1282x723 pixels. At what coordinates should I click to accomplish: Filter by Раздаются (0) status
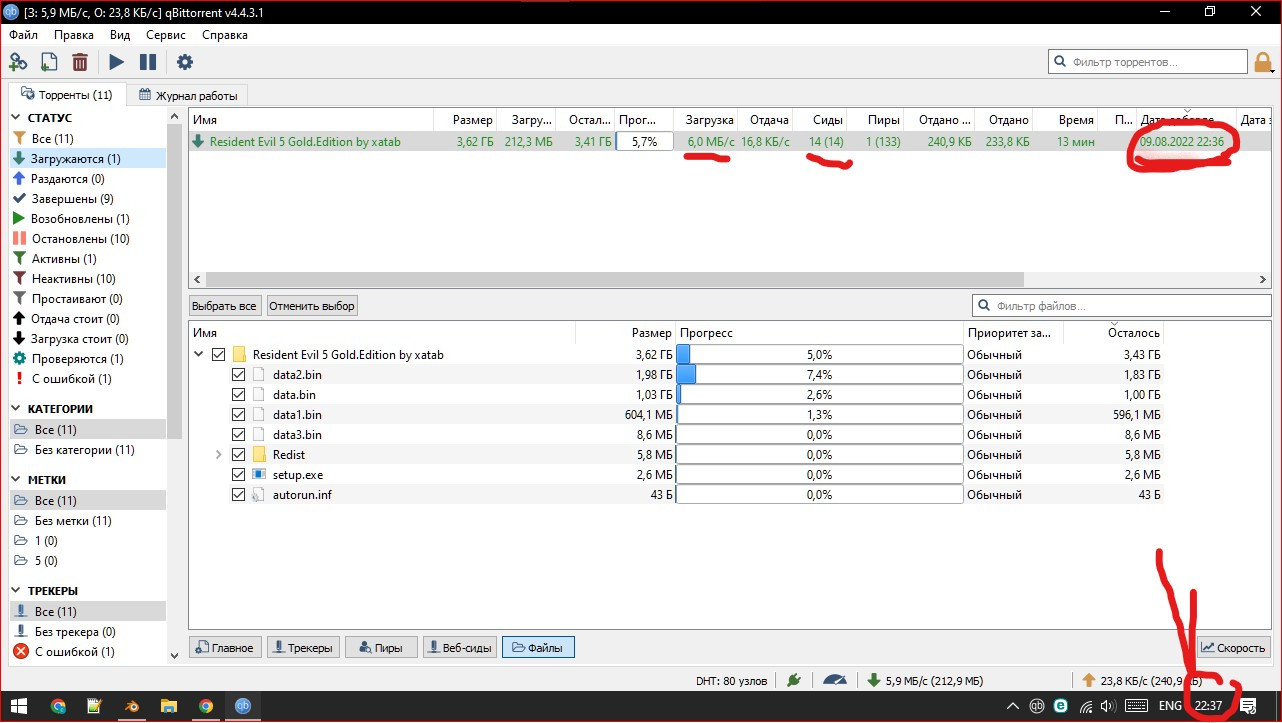(89, 178)
